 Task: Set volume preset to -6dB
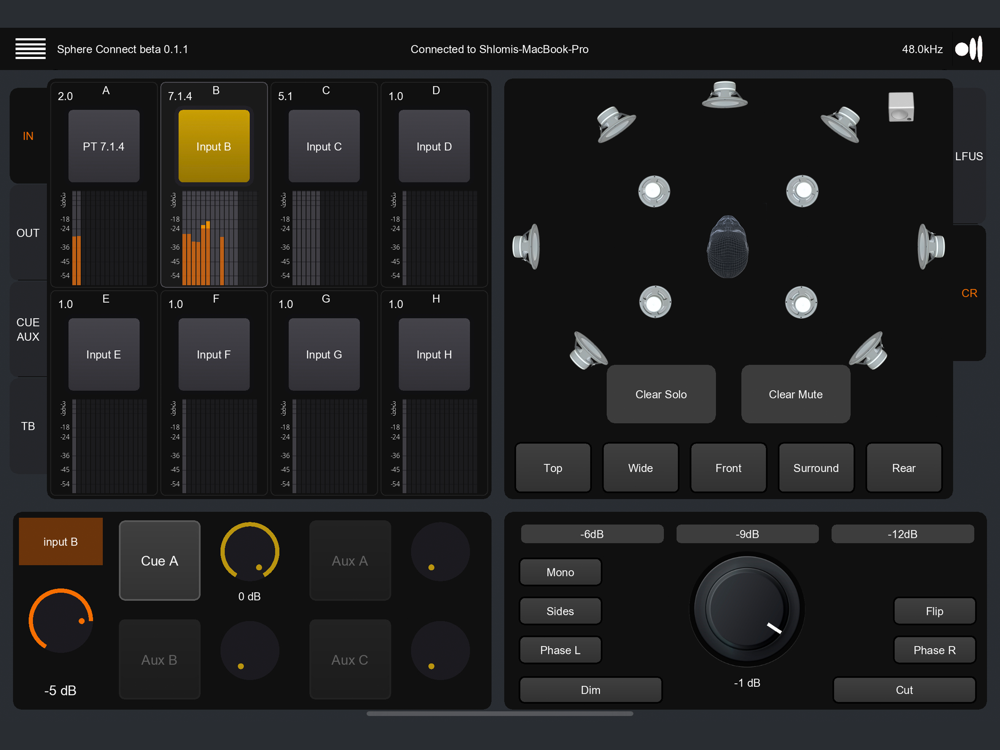(592, 534)
